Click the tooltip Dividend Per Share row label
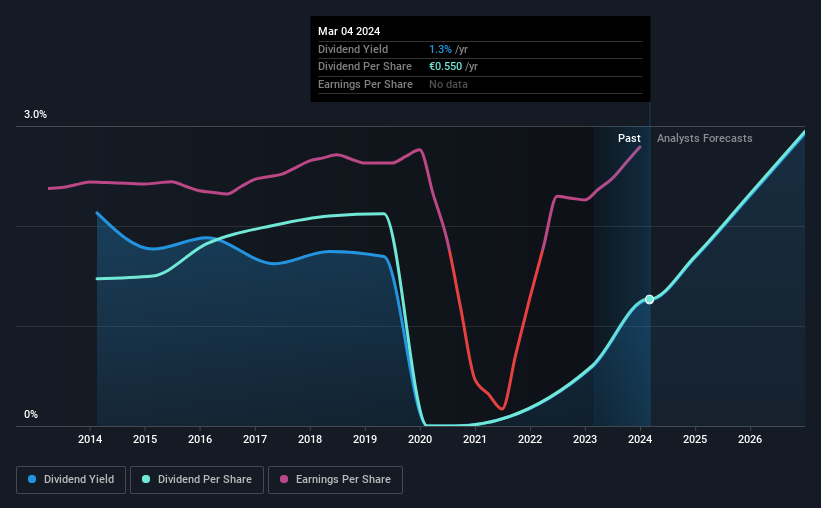The image size is (821, 508). [365, 67]
